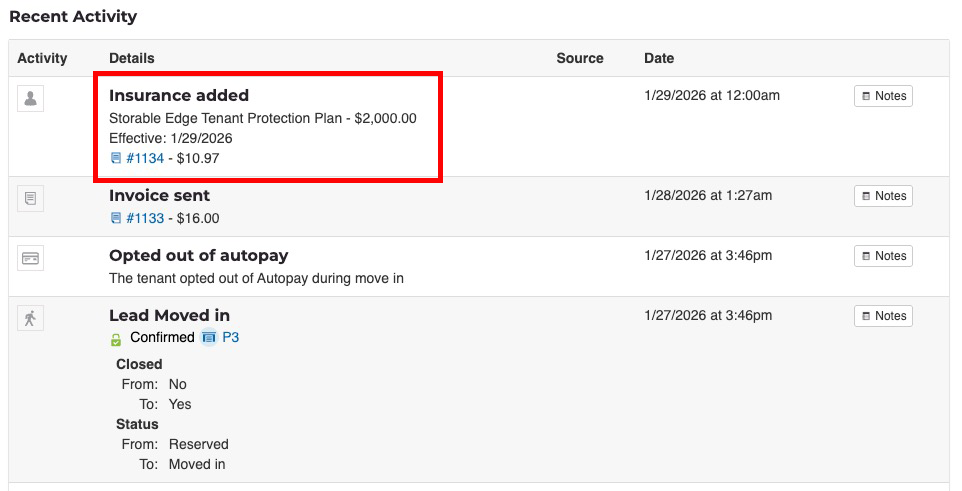This screenshot has width=962, height=491.
Task: Open Notes for Opted out of autopay
Action: pos(883,256)
